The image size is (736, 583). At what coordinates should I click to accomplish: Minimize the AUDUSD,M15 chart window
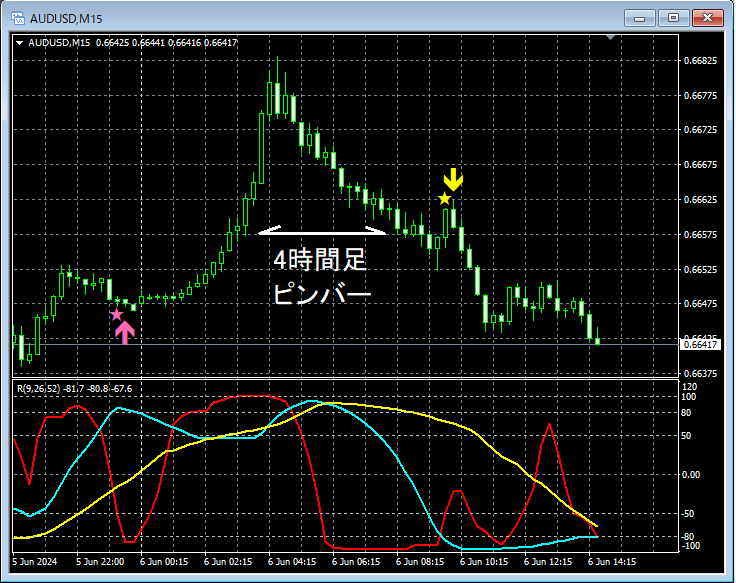click(639, 18)
